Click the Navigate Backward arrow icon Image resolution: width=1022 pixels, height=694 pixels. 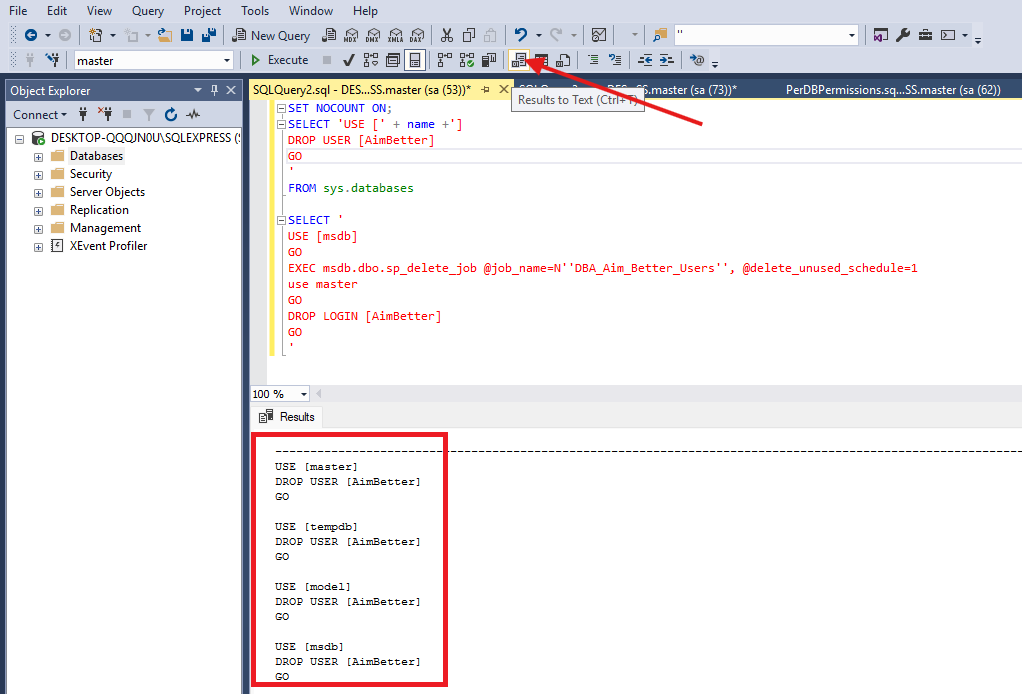click(x=31, y=35)
